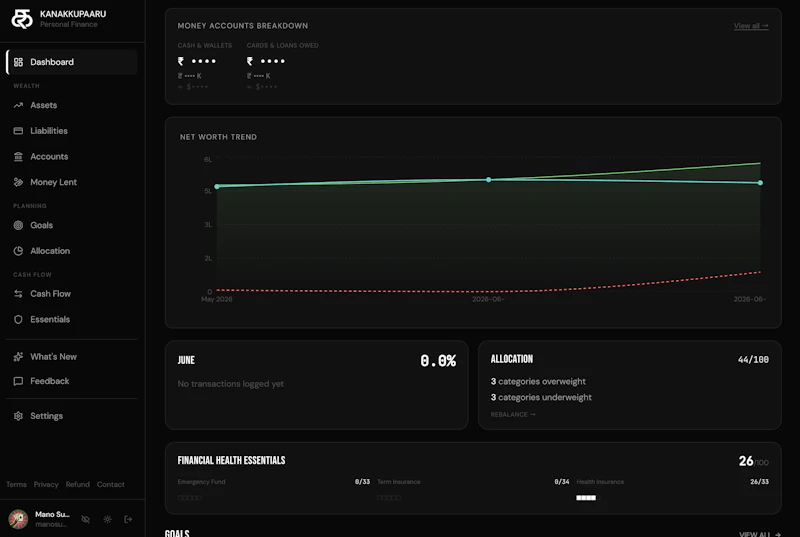Click the Emergency Fund progress bar
Image resolution: width=800 pixels, height=537 pixels.
tap(190, 498)
